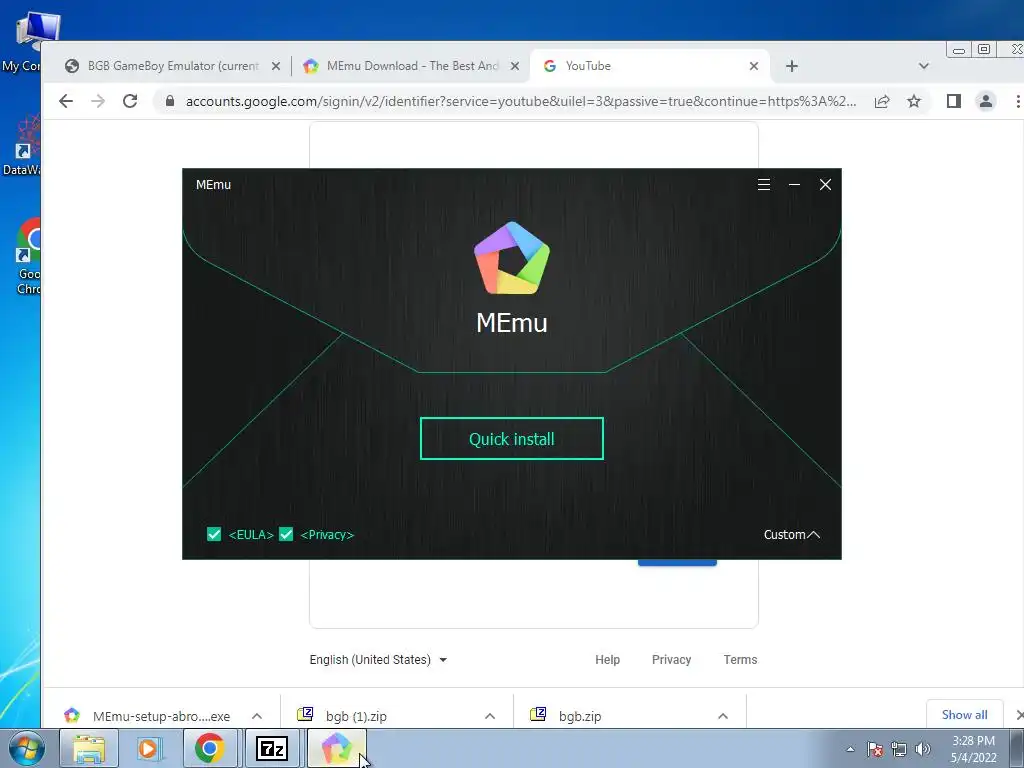Click Chrome icon in taskbar
The width and height of the screenshot is (1024, 768).
pyautogui.click(x=210, y=748)
